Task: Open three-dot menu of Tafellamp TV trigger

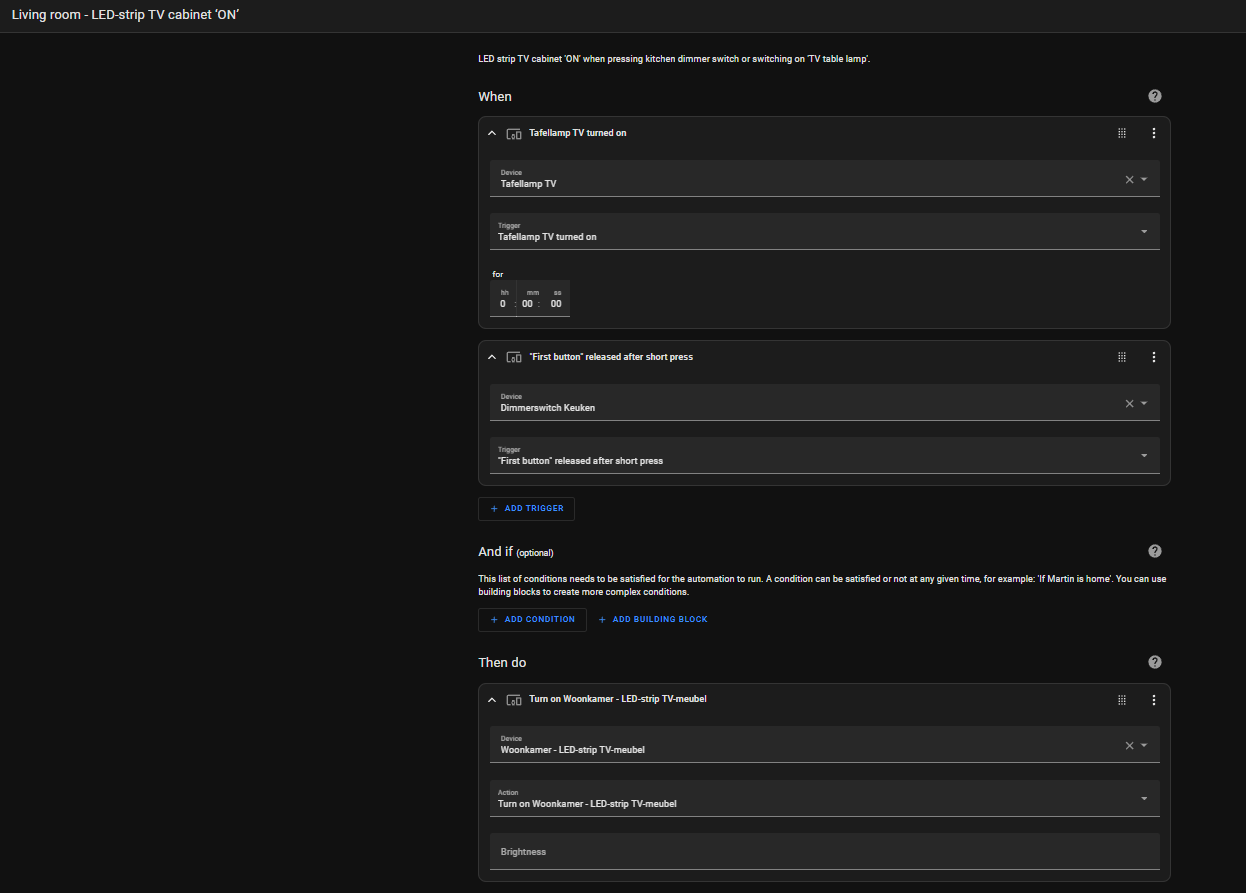Action: (x=1153, y=133)
